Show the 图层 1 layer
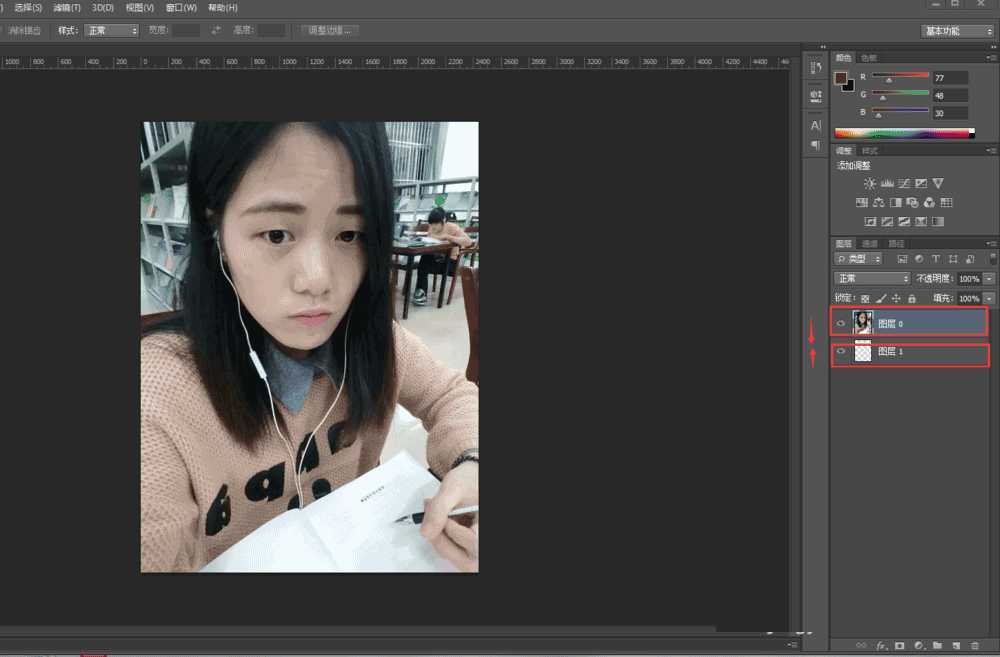The image size is (1000, 657). (841, 351)
